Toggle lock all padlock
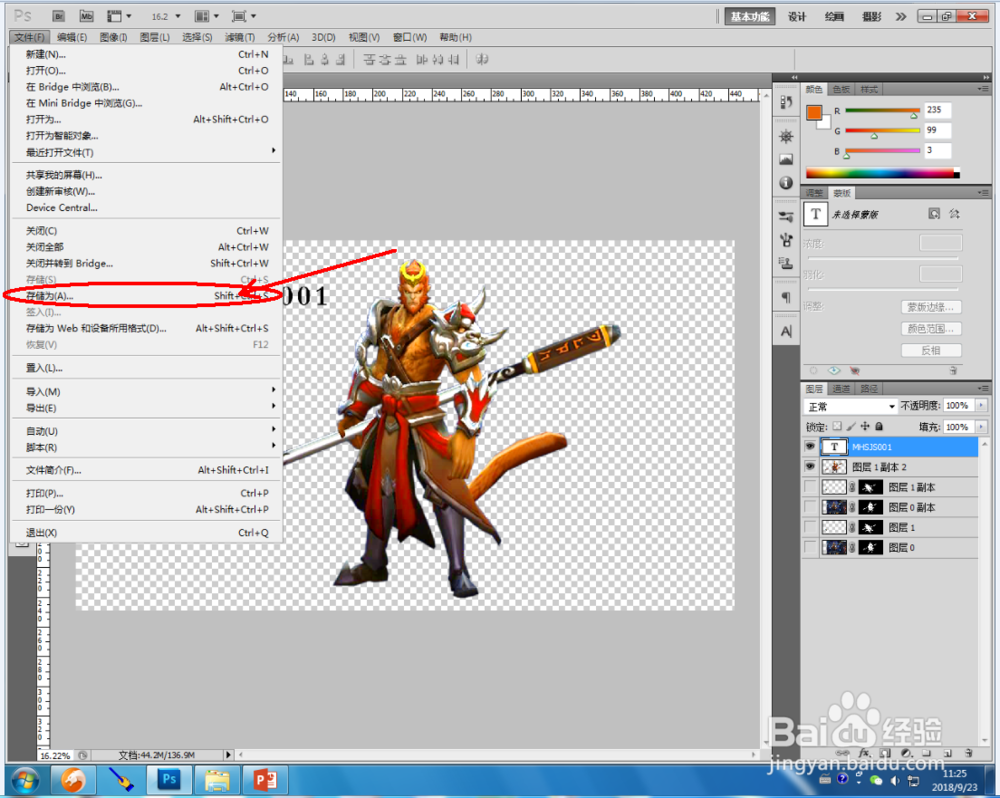This screenshot has height=798, width=1000. click(x=879, y=426)
